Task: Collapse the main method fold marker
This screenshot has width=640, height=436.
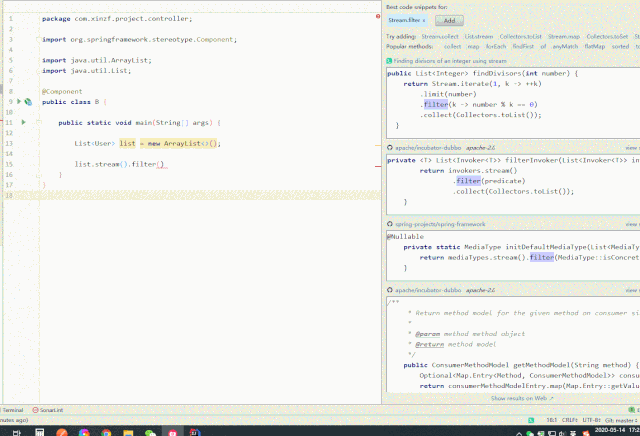Action: [40, 122]
